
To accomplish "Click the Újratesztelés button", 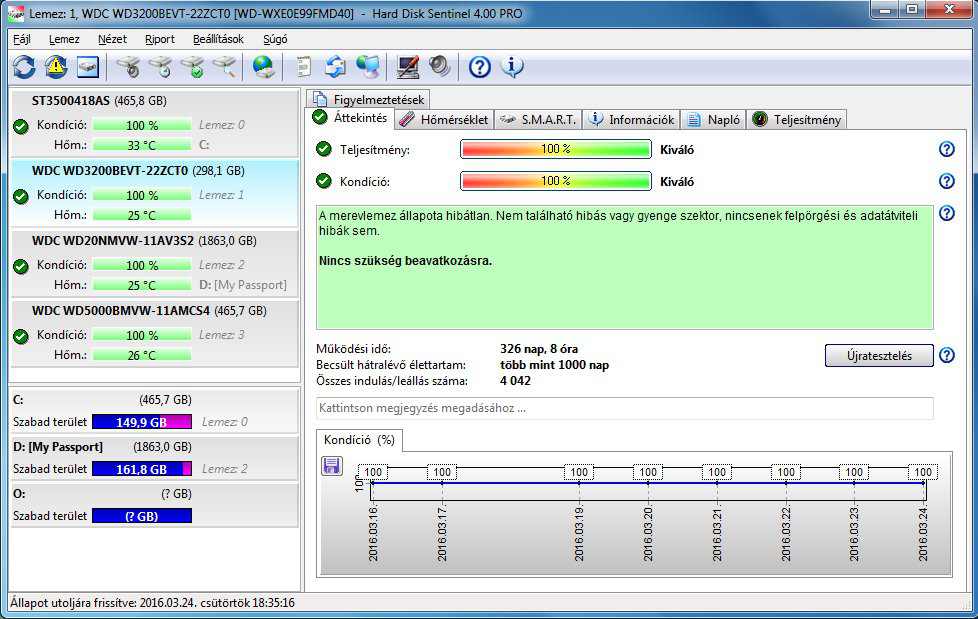I will [x=879, y=356].
